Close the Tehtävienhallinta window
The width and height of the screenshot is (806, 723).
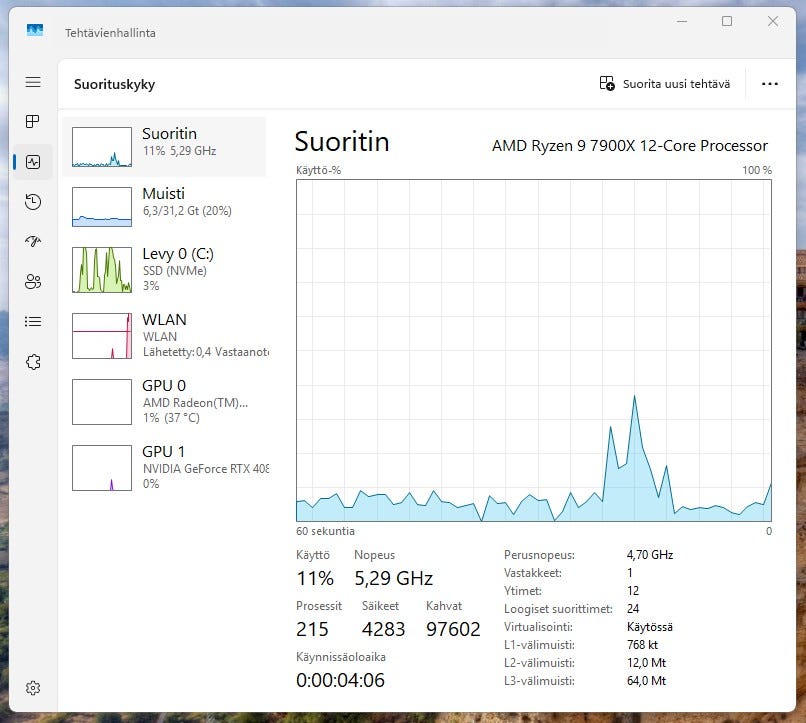[773, 22]
